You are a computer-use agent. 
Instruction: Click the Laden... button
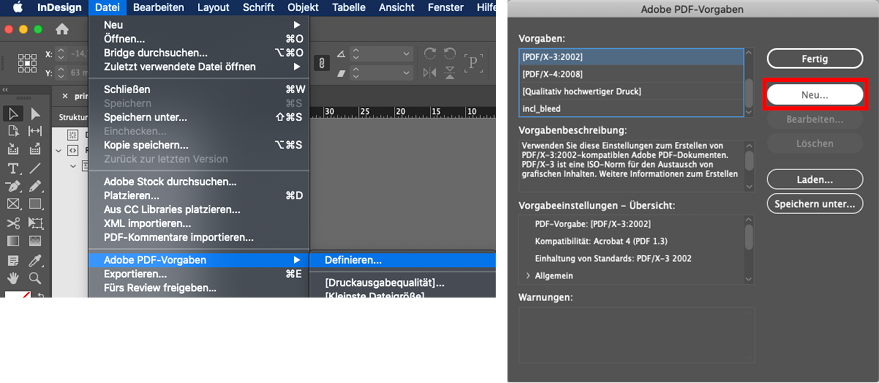[815, 179]
